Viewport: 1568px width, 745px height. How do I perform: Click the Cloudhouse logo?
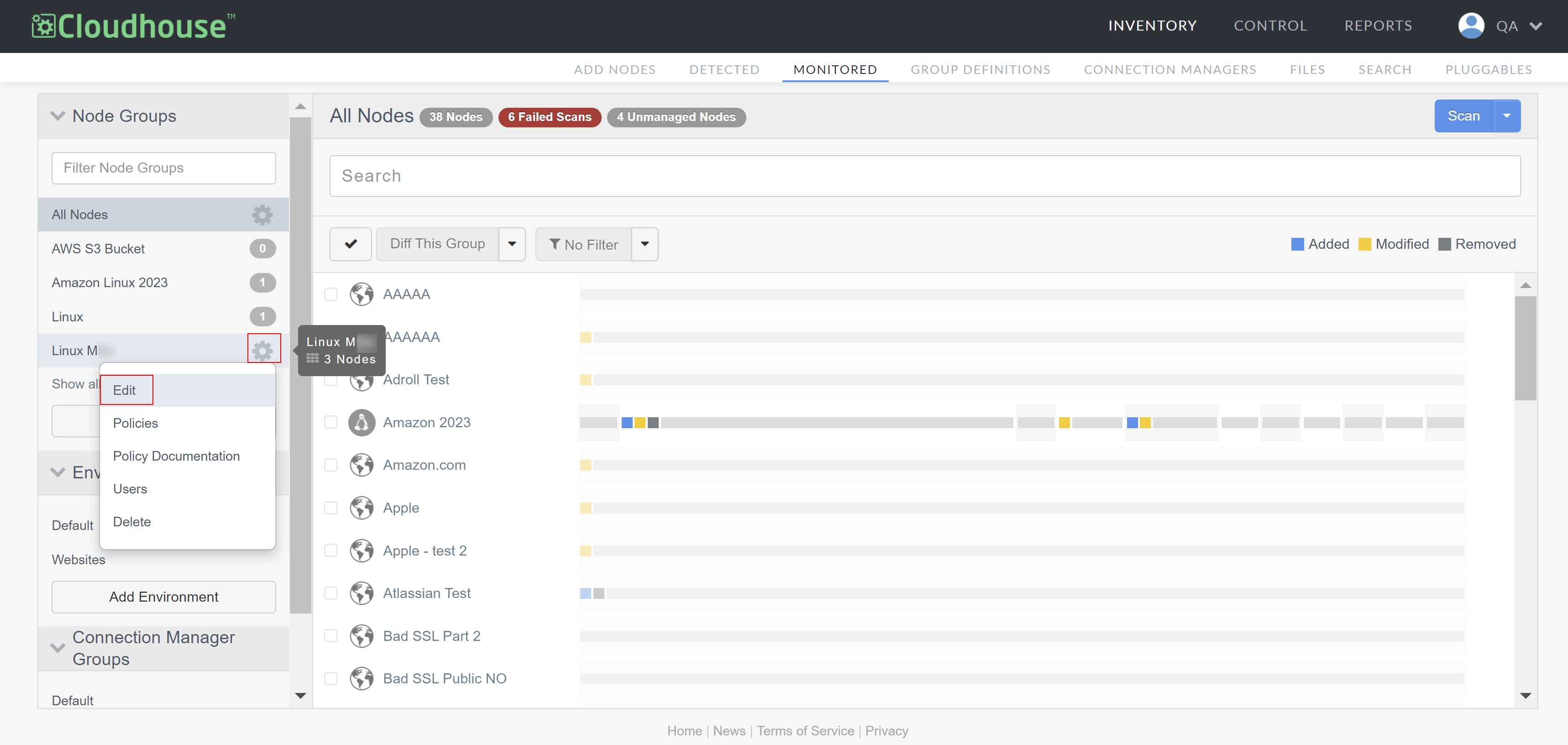(x=133, y=26)
